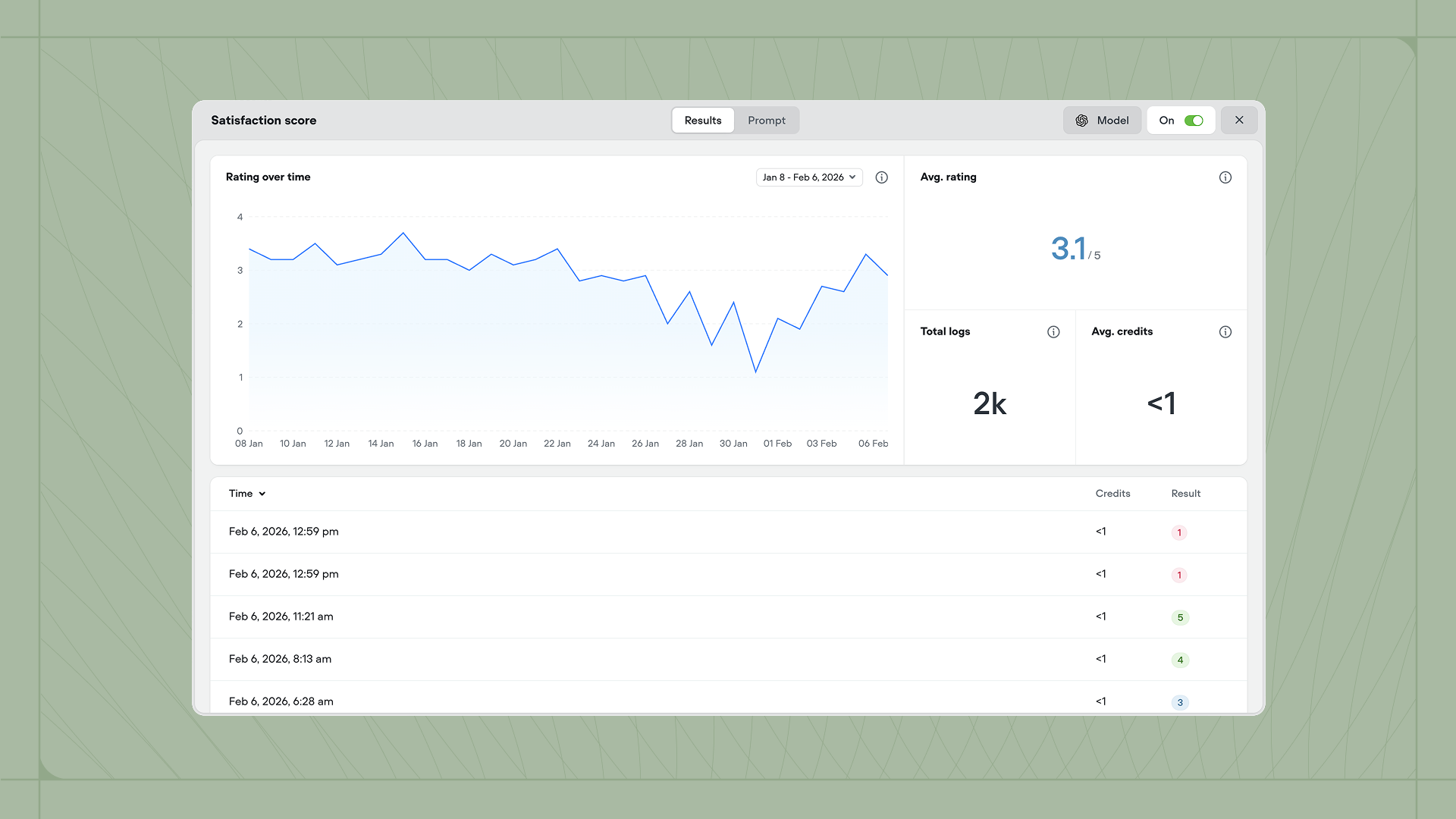
Task: Toggle the On switch off
Action: pos(1194,121)
